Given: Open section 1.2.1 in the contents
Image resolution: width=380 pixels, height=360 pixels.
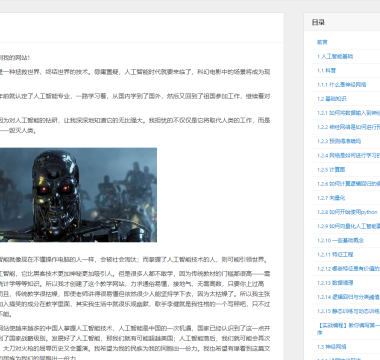Looking at the screenshot, I should (x=348, y=113).
